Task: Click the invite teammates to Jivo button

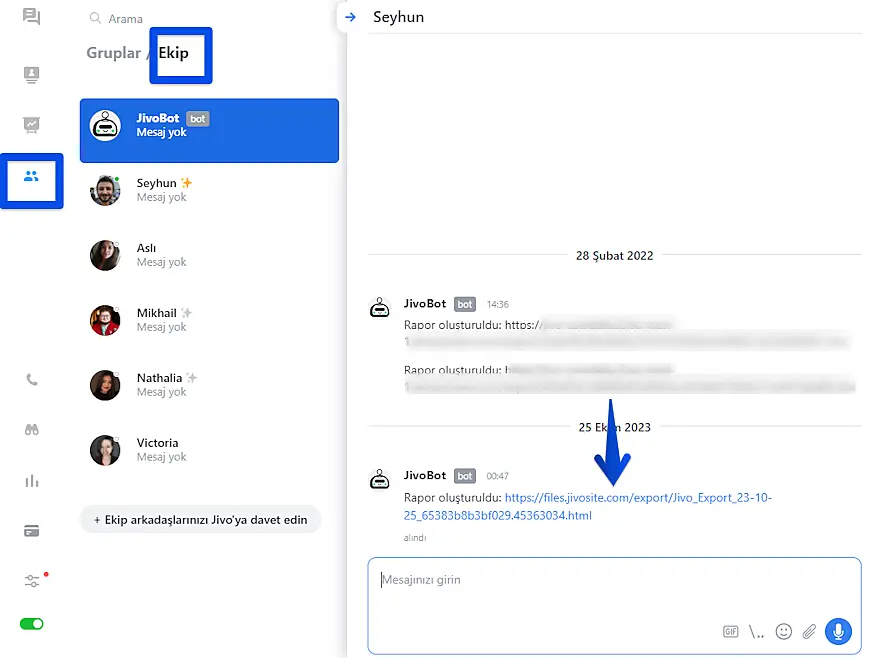Action: click(x=200, y=520)
